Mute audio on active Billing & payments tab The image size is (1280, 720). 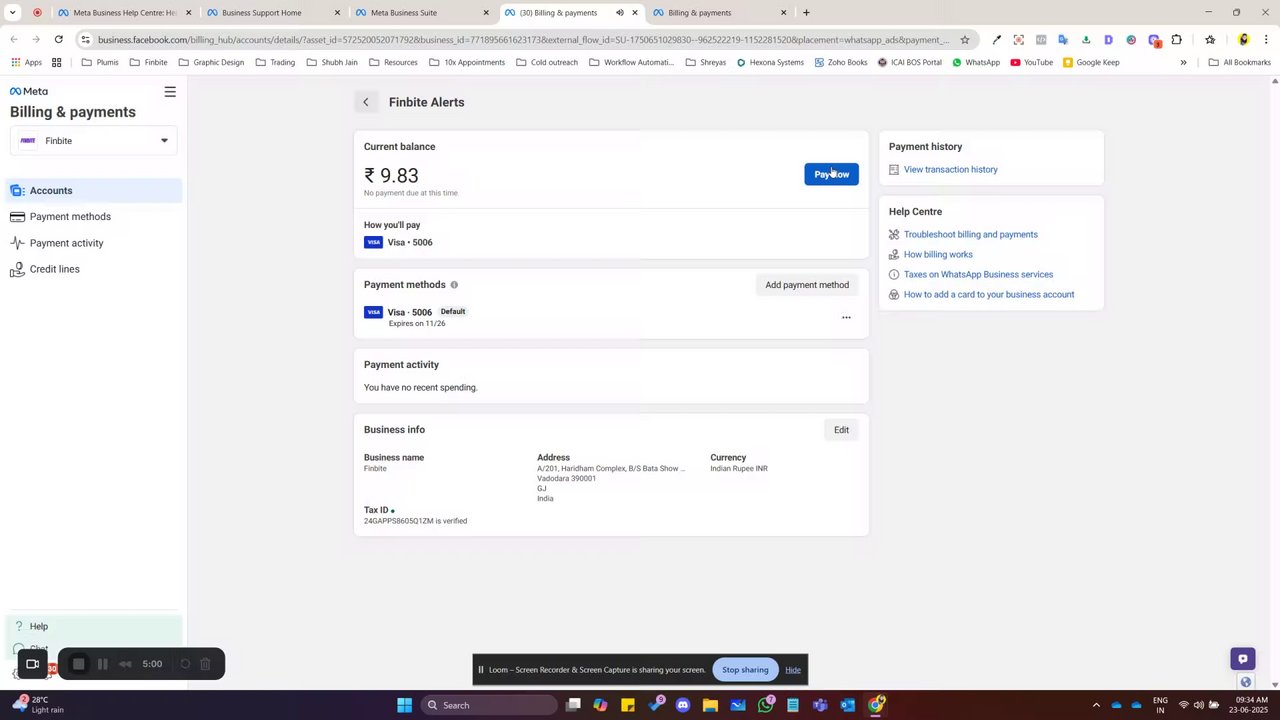tap(619, 13)
